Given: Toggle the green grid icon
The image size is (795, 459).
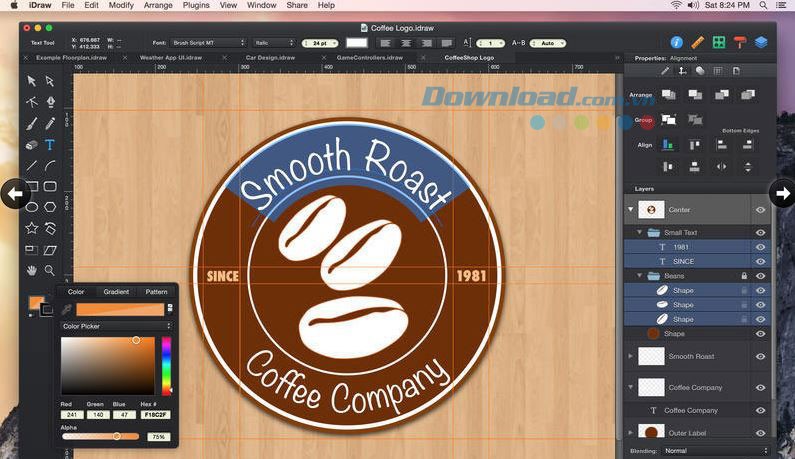Looking at the screenshot, I should tap(719, 43).
